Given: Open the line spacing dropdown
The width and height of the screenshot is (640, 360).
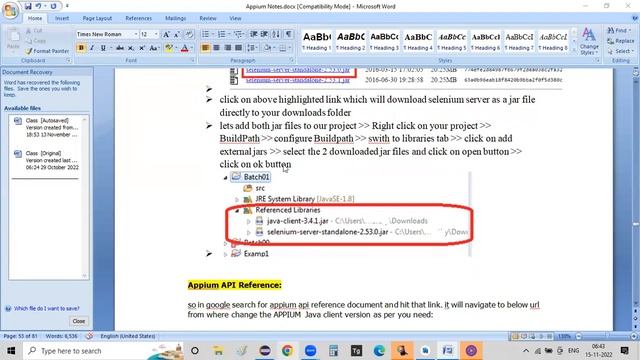Looking at the screenshot, I should (252, 48).
